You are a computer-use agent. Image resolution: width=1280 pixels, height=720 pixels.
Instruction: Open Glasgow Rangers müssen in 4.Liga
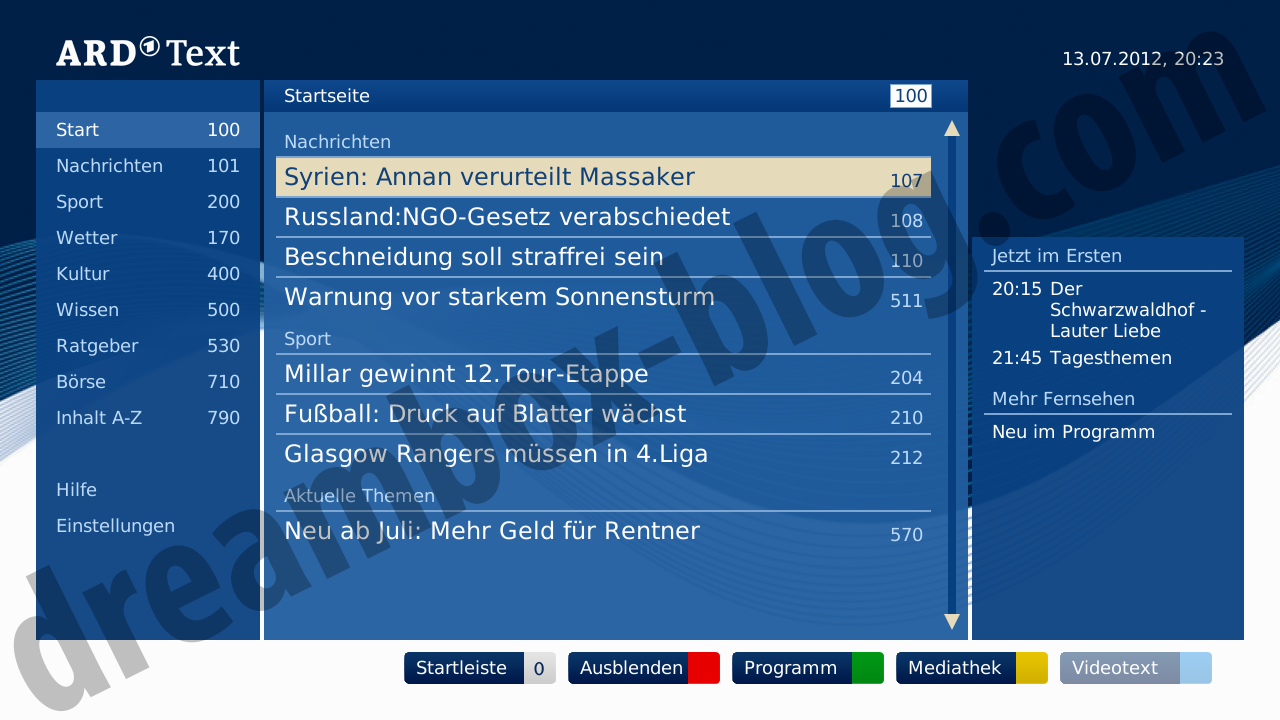click(x=603, y=455)
